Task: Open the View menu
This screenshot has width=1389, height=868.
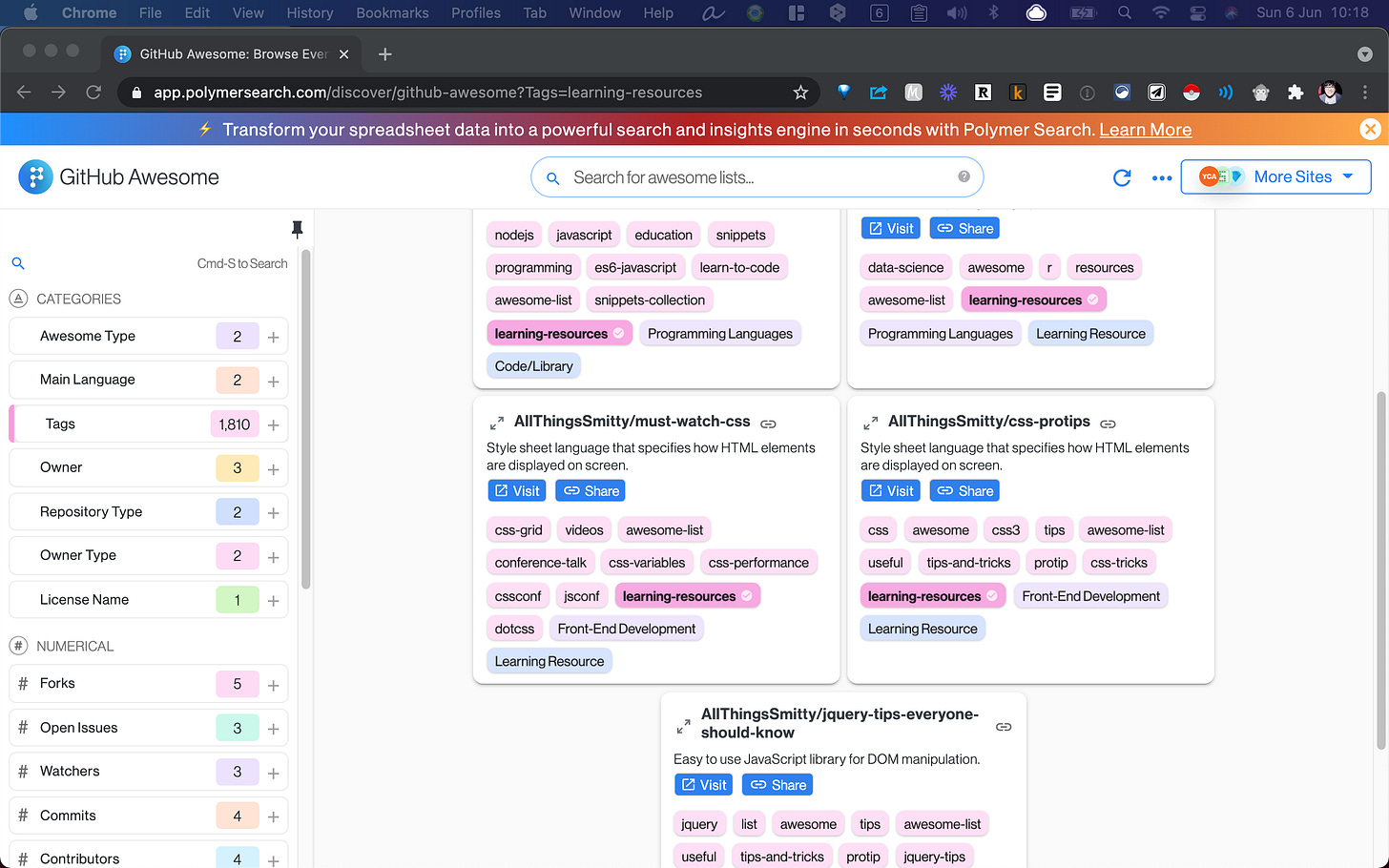Action: 248,13
